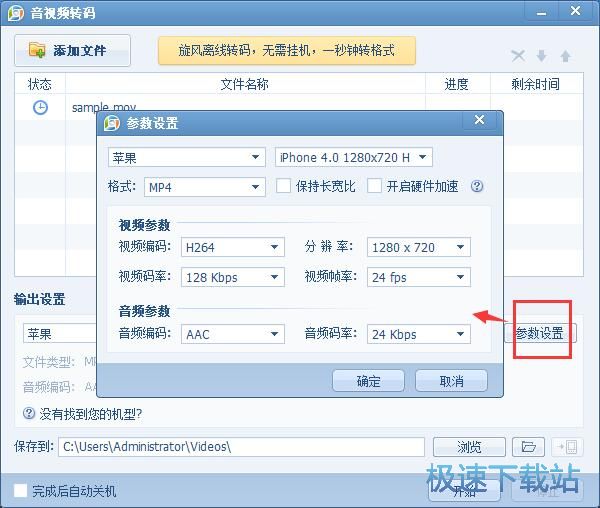600x508 pixels.
Task: Click the 浏览 browse button
Action: pyautogui.click(x=469, y=446)
